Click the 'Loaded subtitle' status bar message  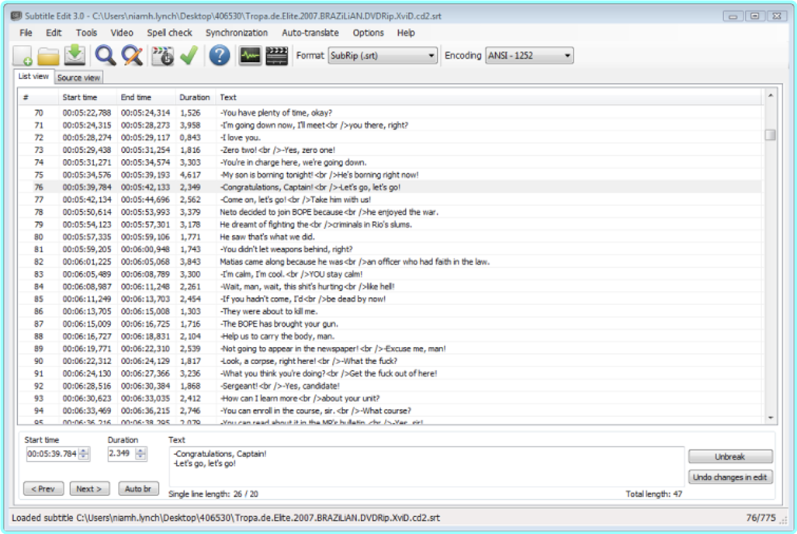coord(226,518)
